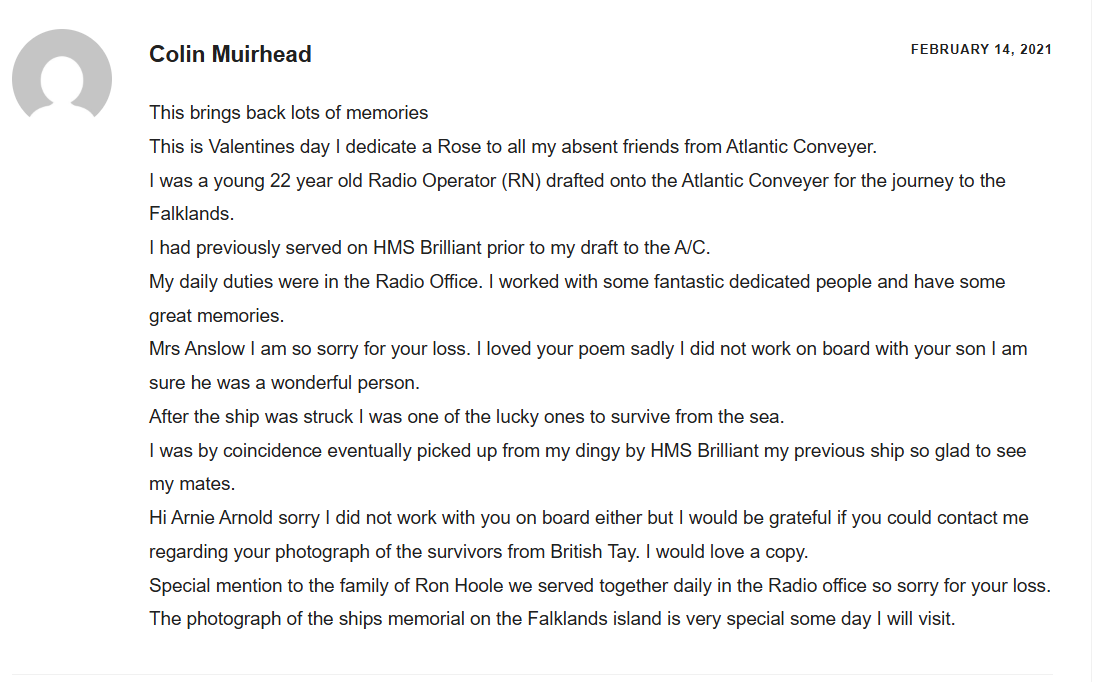Click the February 14, 2021 comment date

click(x=981, y=50)
